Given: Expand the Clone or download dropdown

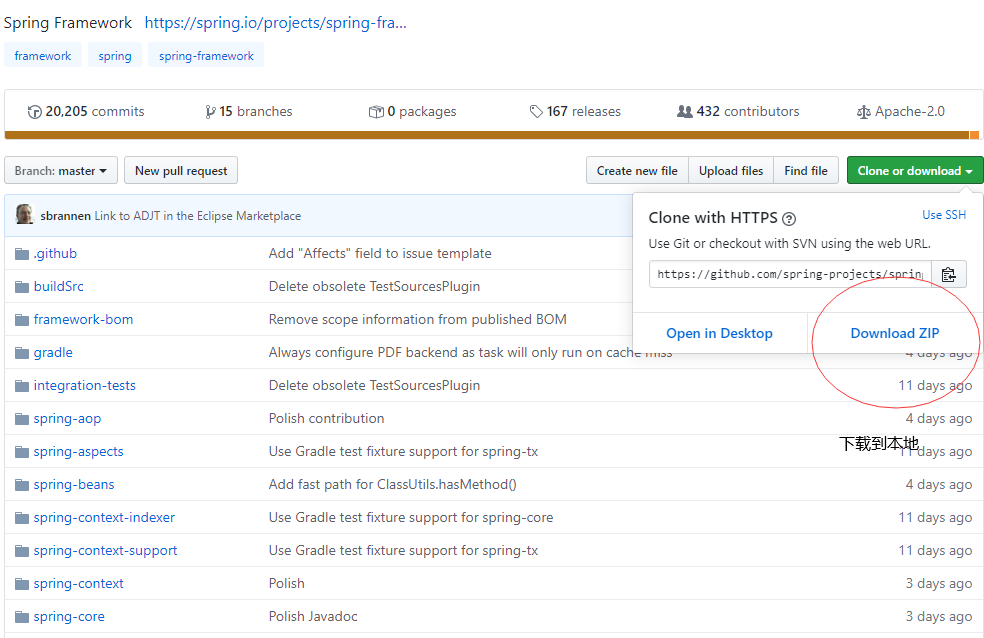Looking at the screenshot, I should (x=915, y=171).
